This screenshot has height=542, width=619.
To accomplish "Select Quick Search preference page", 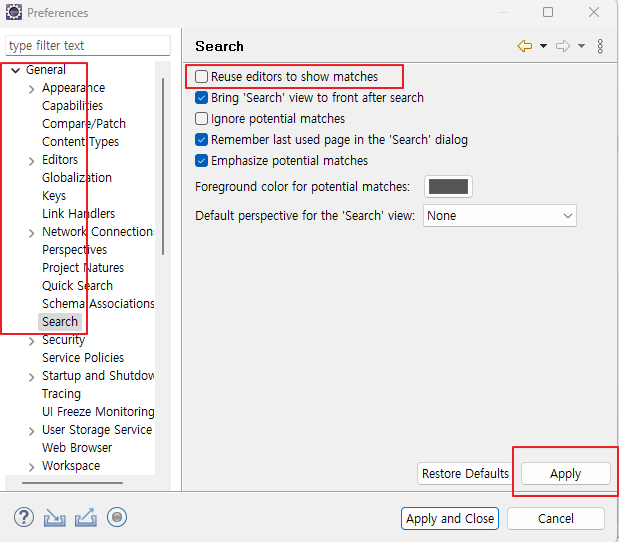I will 78,285.
